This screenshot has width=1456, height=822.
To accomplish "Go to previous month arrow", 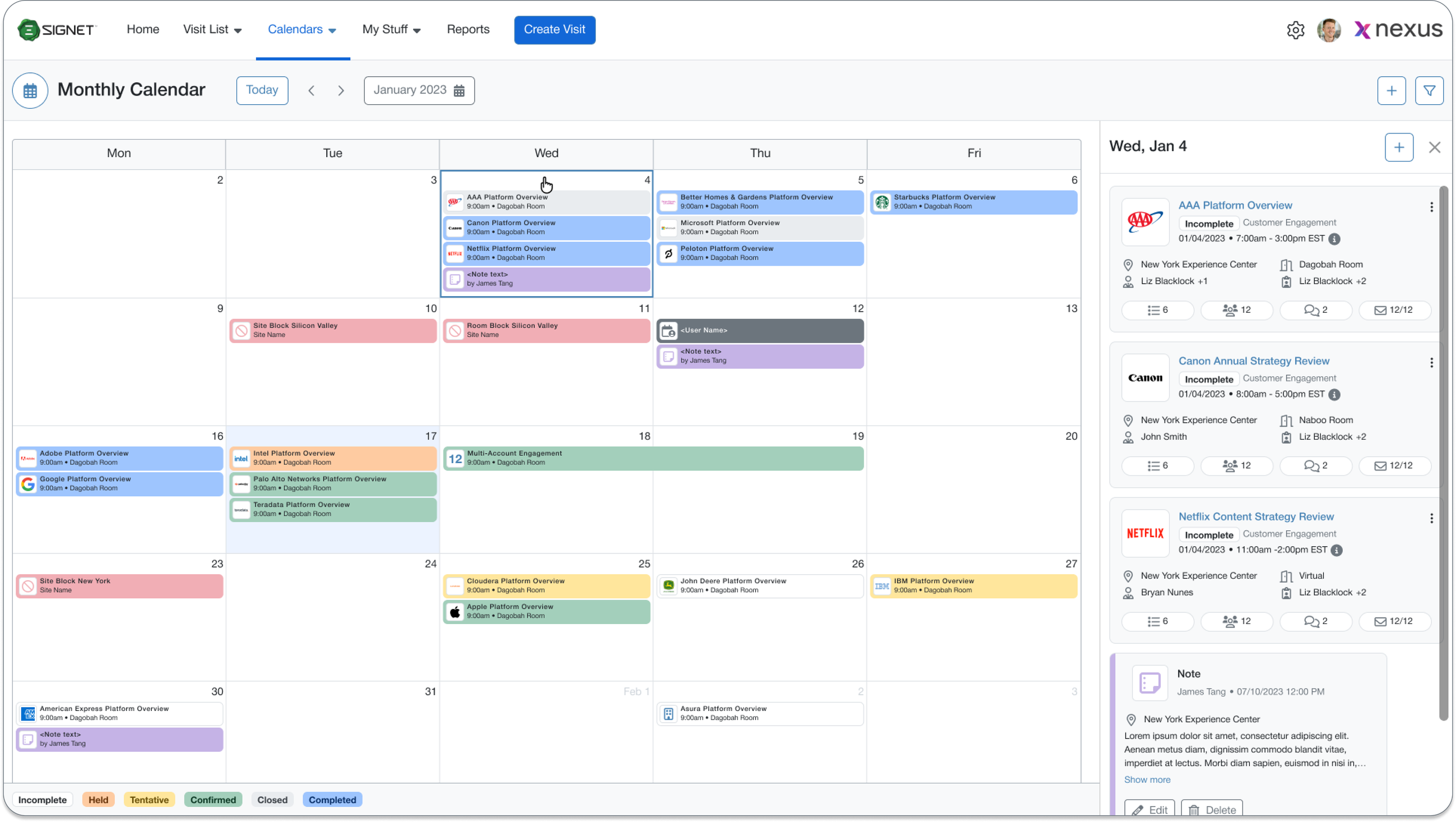I will coord(312,90).
